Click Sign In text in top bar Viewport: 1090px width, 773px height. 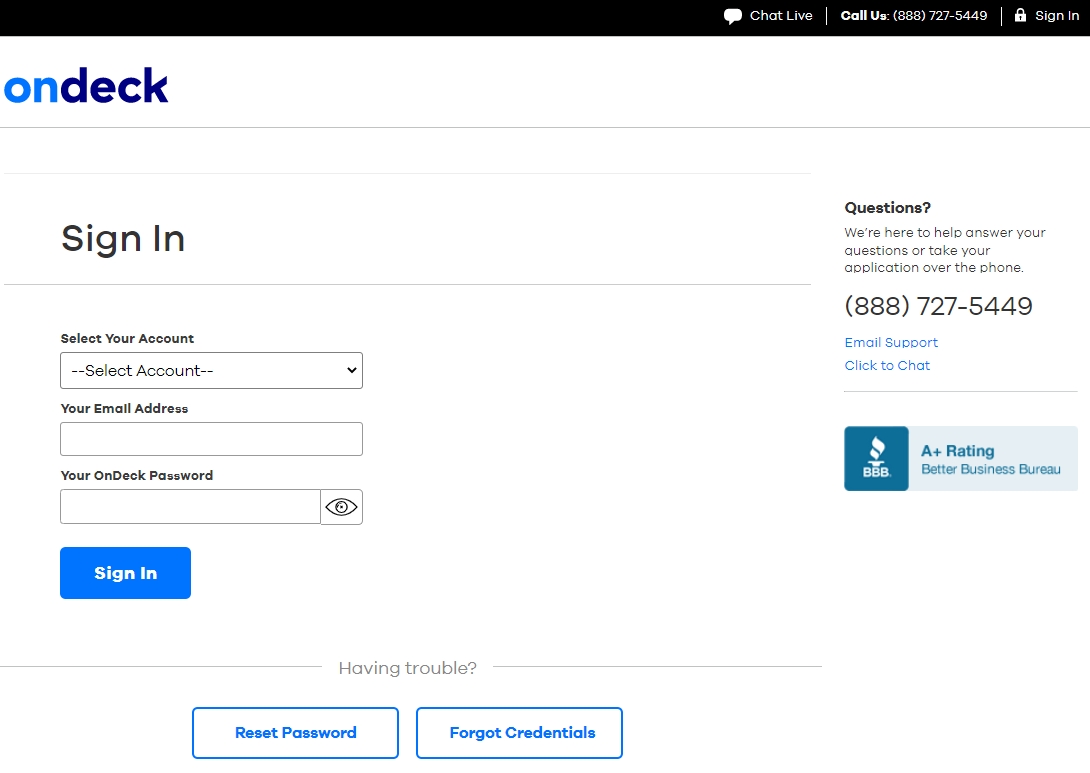1057,15
